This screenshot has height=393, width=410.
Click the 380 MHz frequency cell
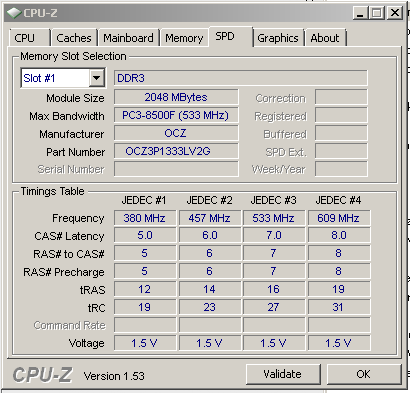coord(145,218)
